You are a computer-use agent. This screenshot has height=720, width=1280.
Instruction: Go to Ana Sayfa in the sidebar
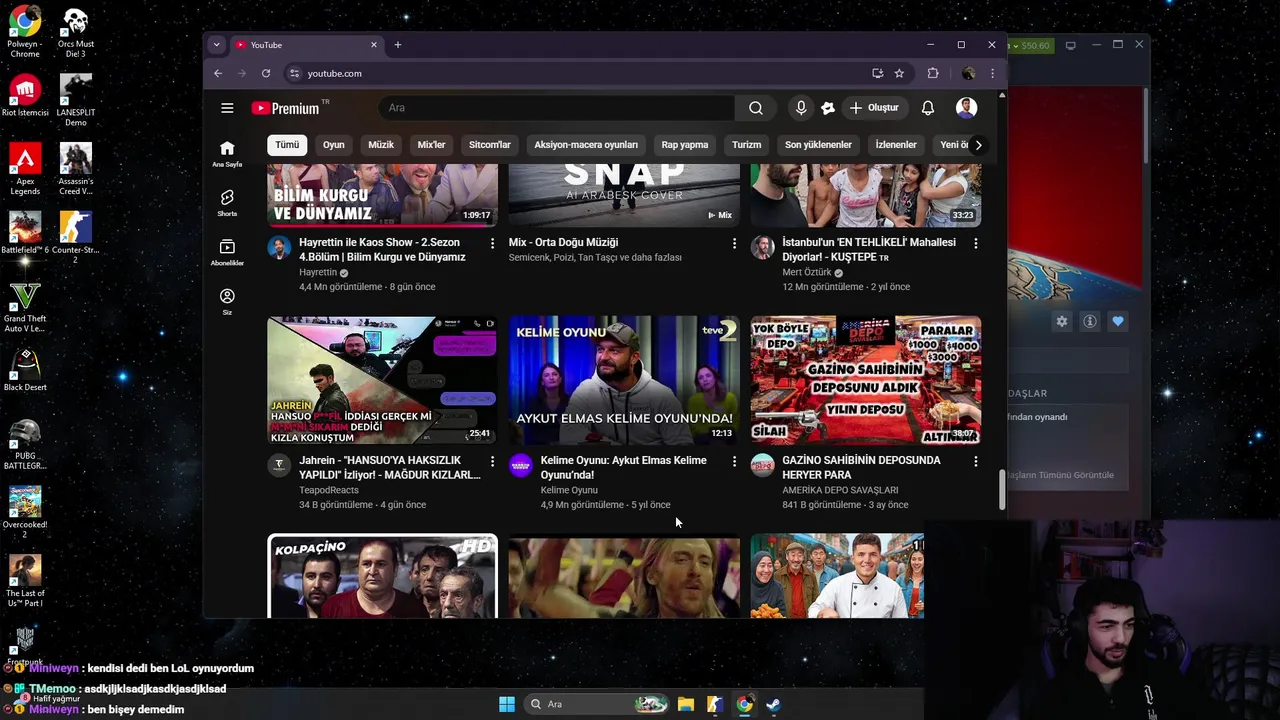pyautogui.click(x=227, y=153)
